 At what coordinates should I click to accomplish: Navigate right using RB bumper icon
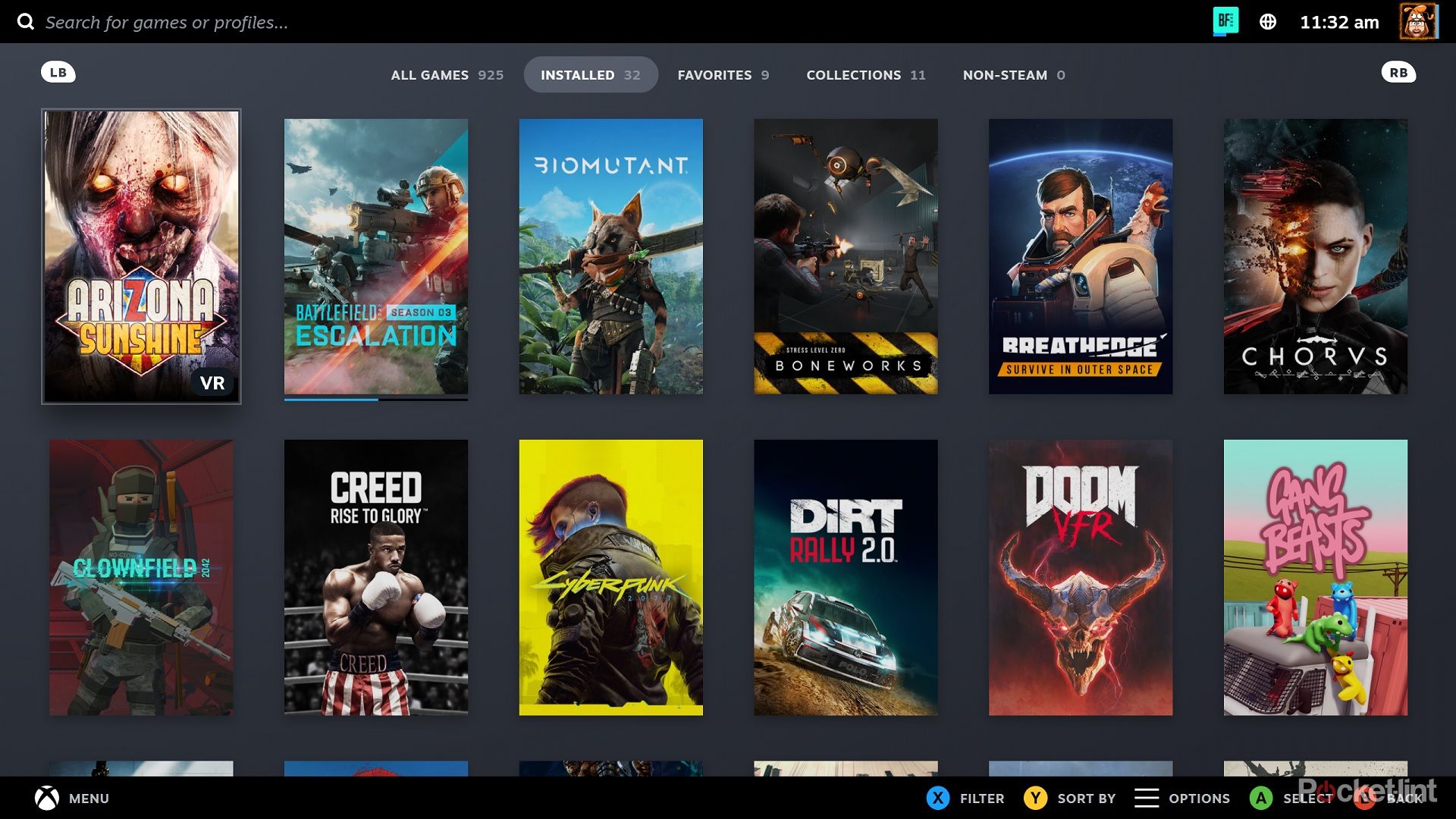[1398, 72]
